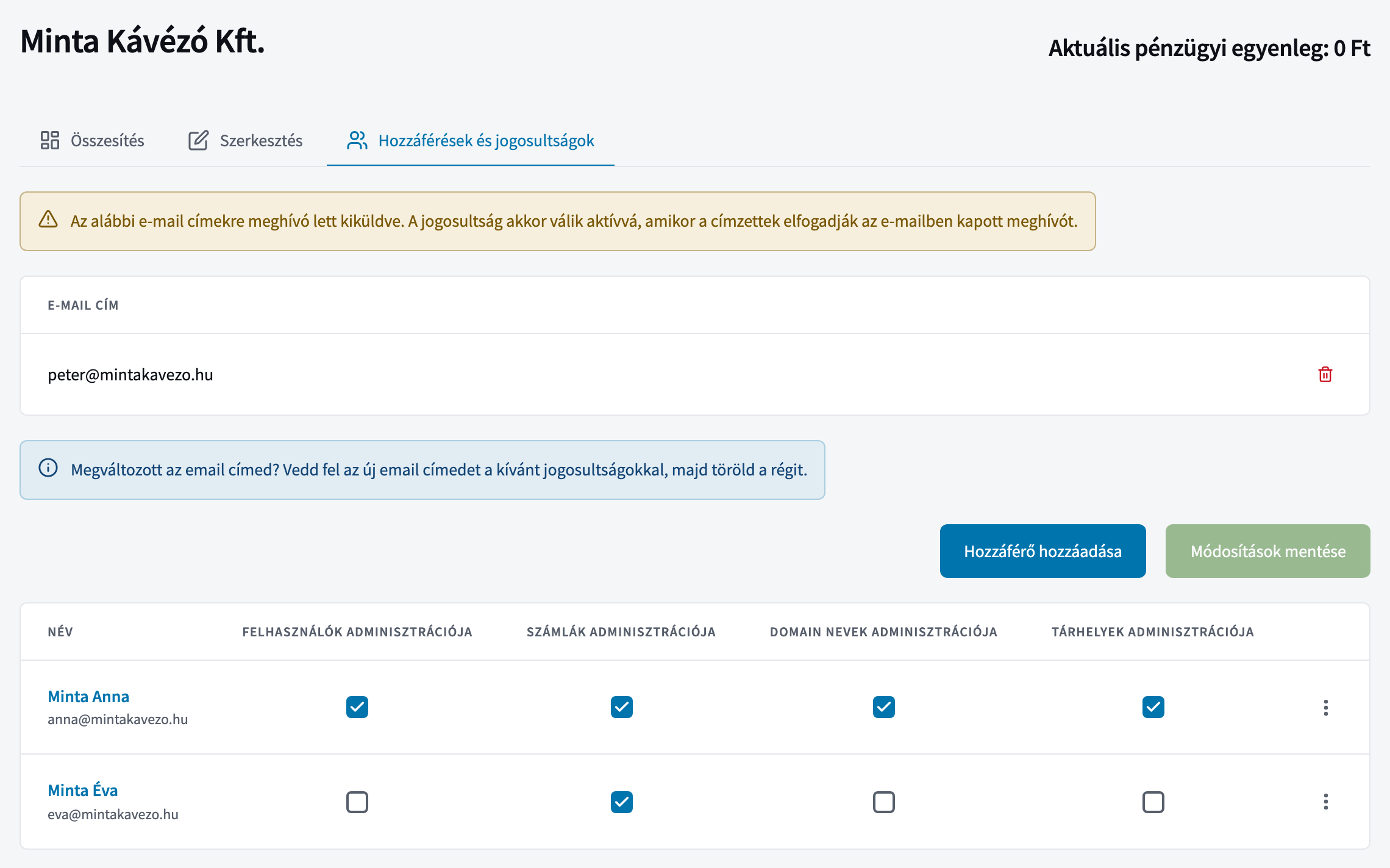Click the warning triangle icon in invitation notice
The image size is (1390, 868).
coord(48,219)
